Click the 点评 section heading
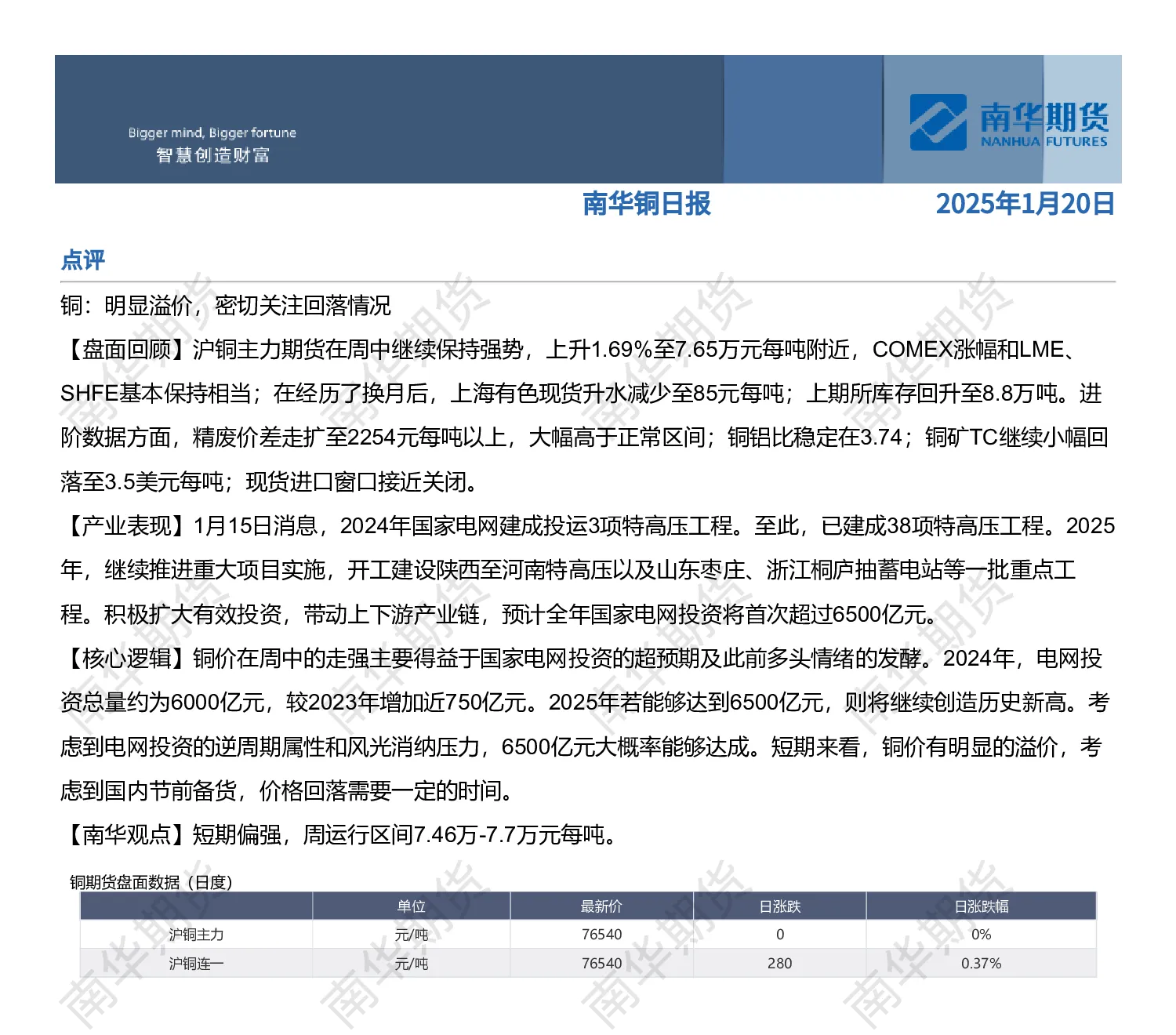The image size is (1176, 1035). [83, 260]
